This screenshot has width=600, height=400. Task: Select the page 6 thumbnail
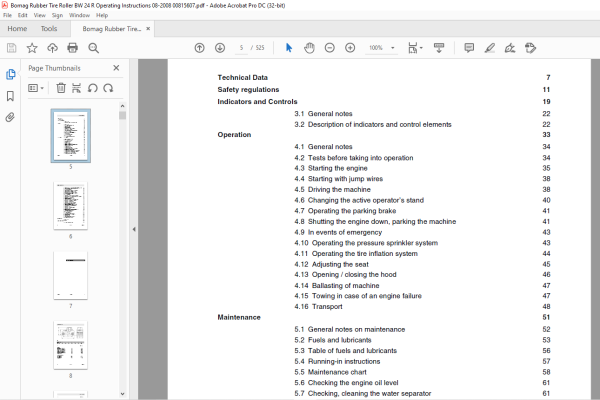tap(70, 206)
